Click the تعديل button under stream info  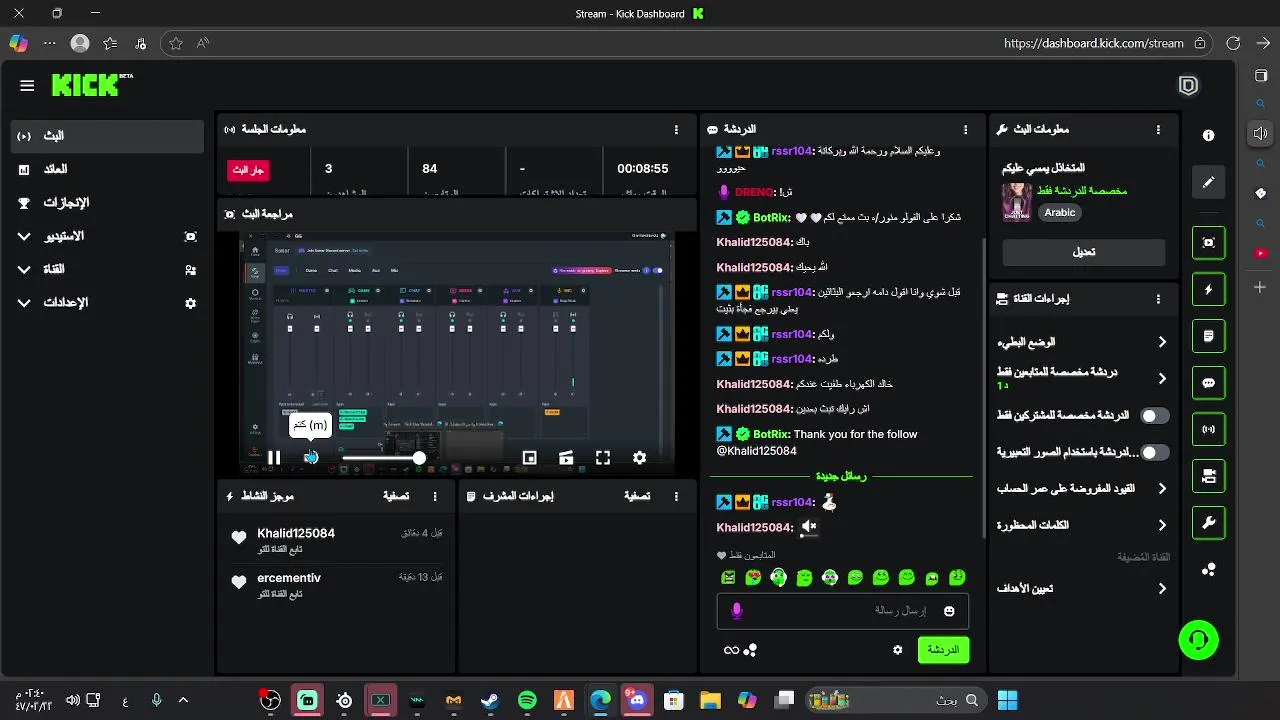pos(1084,252)
